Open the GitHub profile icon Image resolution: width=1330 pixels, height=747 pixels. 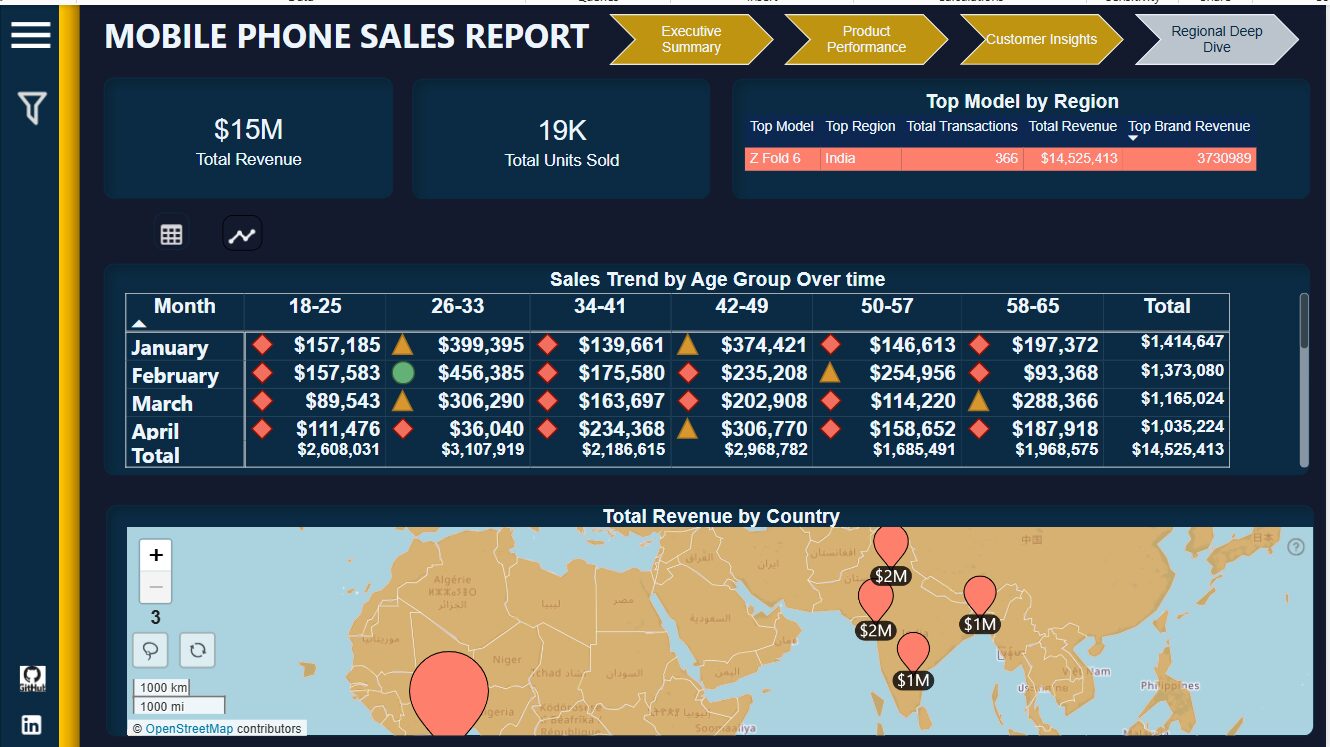[x=32, y=678]
